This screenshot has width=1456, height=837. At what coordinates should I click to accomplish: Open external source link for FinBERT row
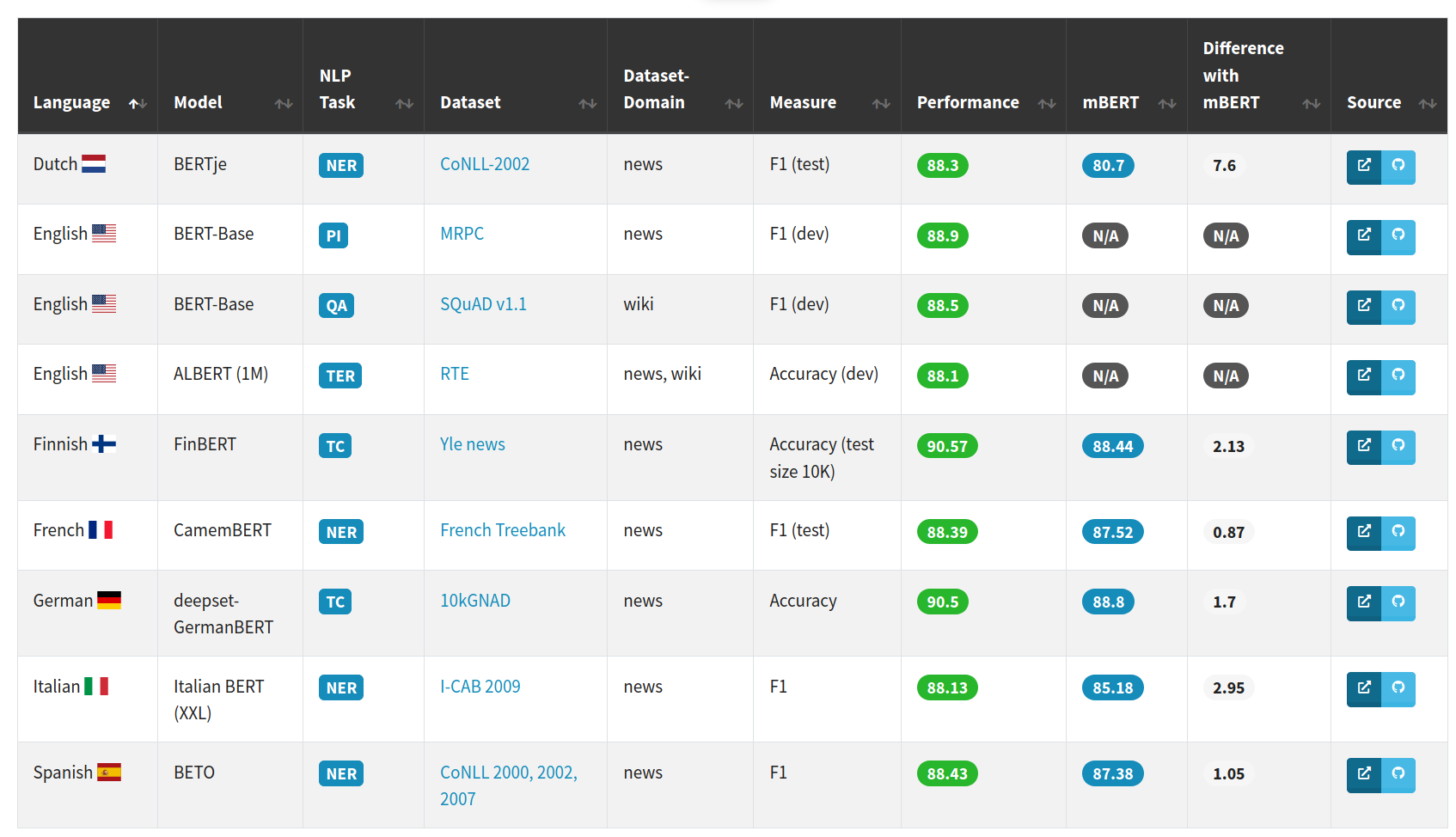[1363, 446]
